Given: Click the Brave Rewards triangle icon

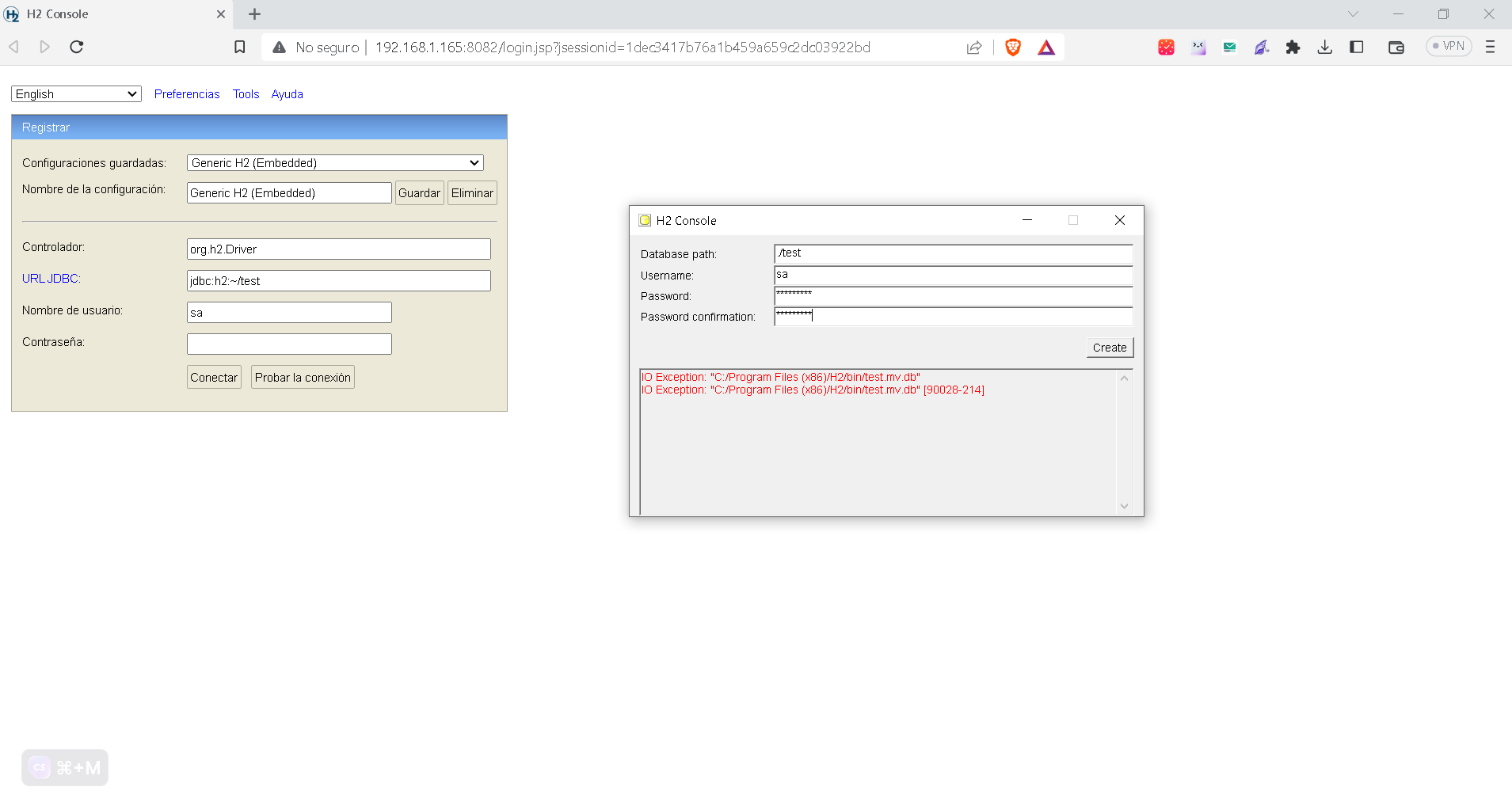Looking at the screenshot, I should coord(1046,48).
